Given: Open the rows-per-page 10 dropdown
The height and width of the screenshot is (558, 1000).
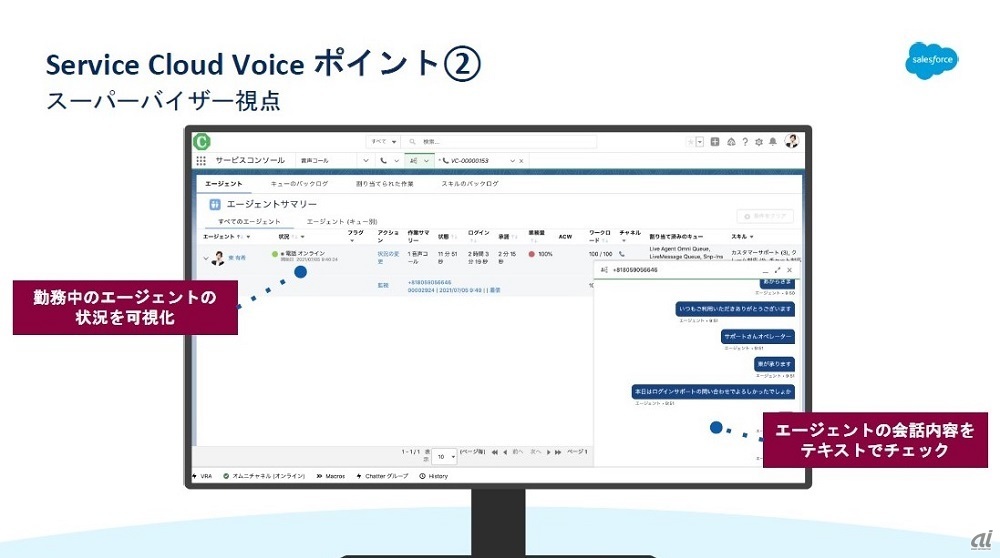Looking at the screenshot, I should click(445, 457).
